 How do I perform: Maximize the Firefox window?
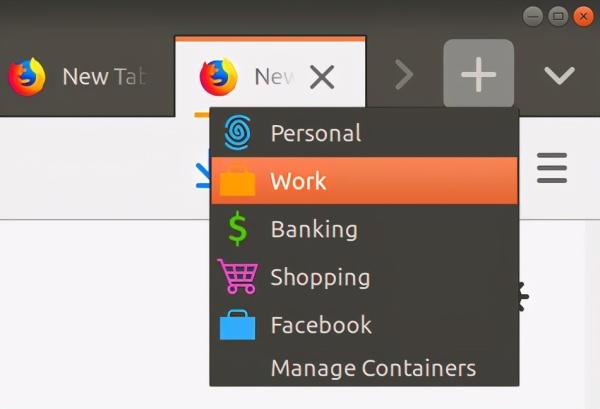click(558, 16)
